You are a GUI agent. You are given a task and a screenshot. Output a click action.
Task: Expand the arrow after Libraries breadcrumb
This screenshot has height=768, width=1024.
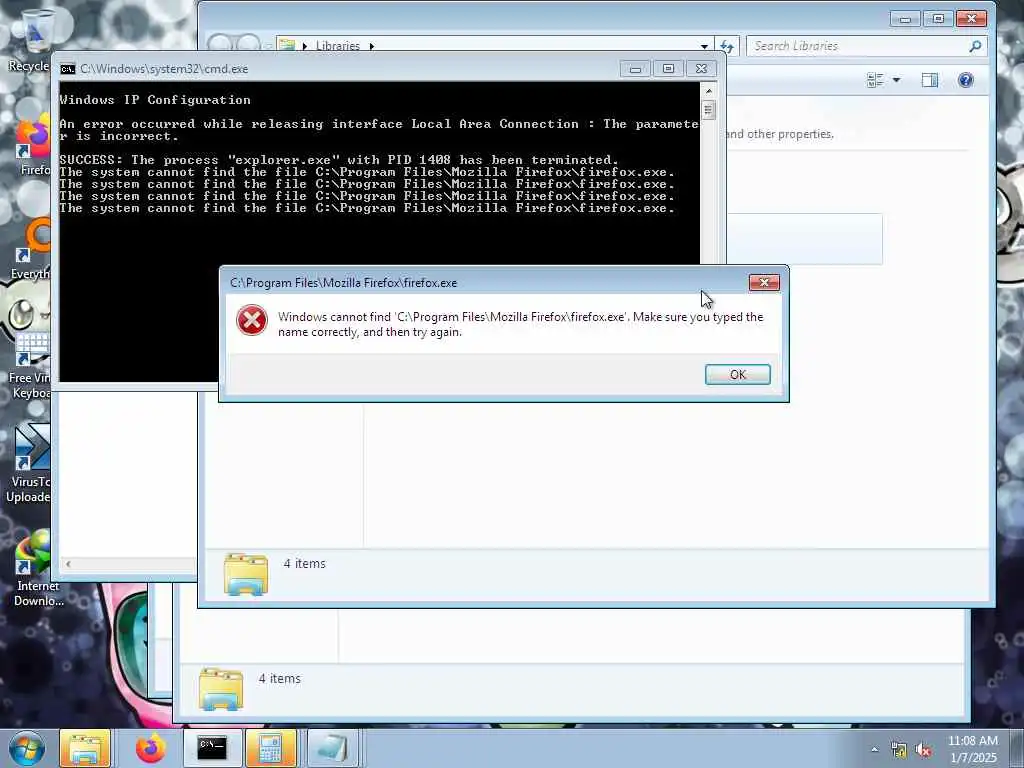(x=372, y=46)
